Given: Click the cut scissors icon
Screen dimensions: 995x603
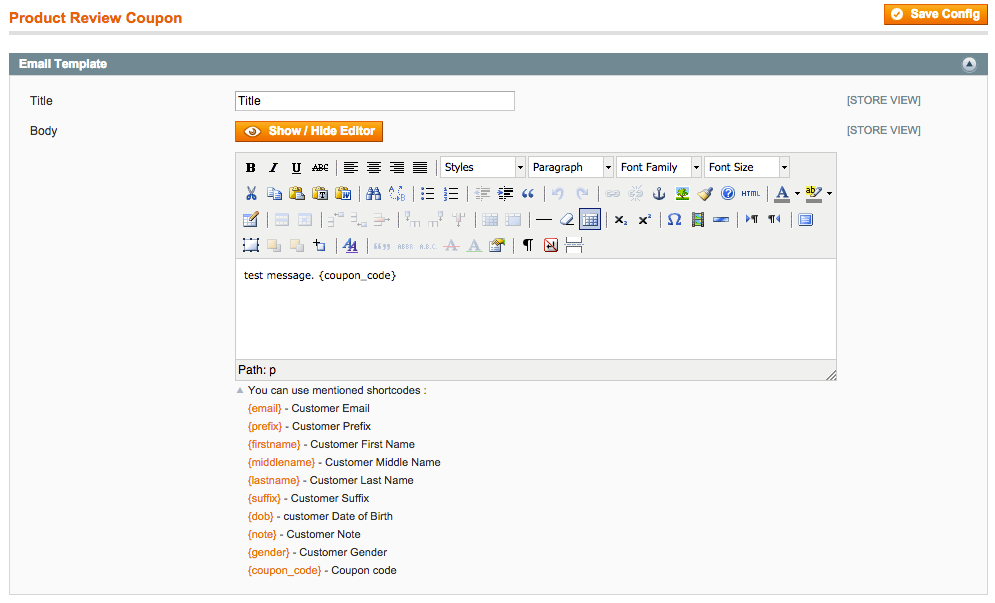Looking at the screenshot, I should (251, 194).
